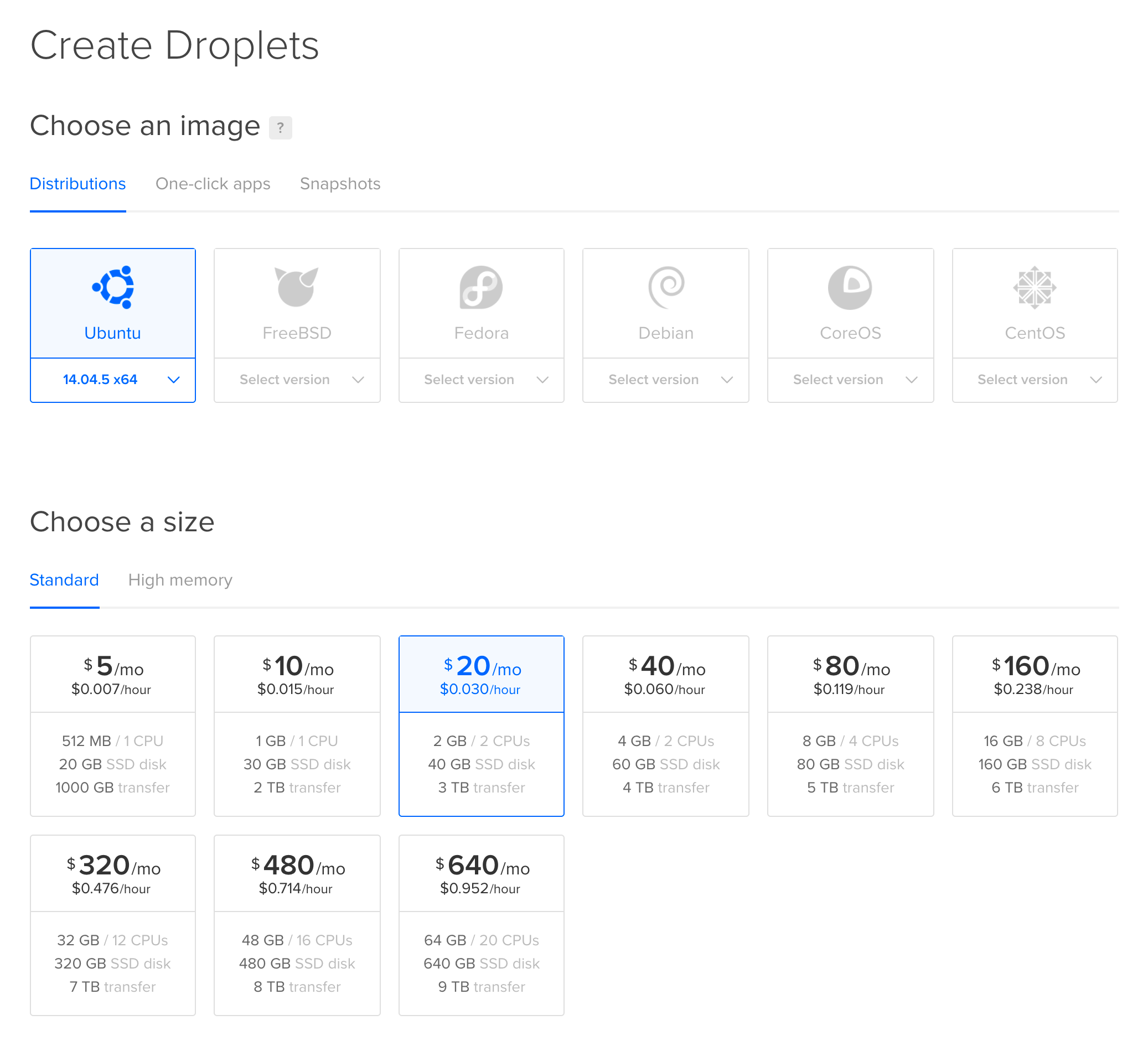Screen dimensions: 1148x1046
Task: Expand FreeBSD Select version dropdown
Action: (297, 380)
